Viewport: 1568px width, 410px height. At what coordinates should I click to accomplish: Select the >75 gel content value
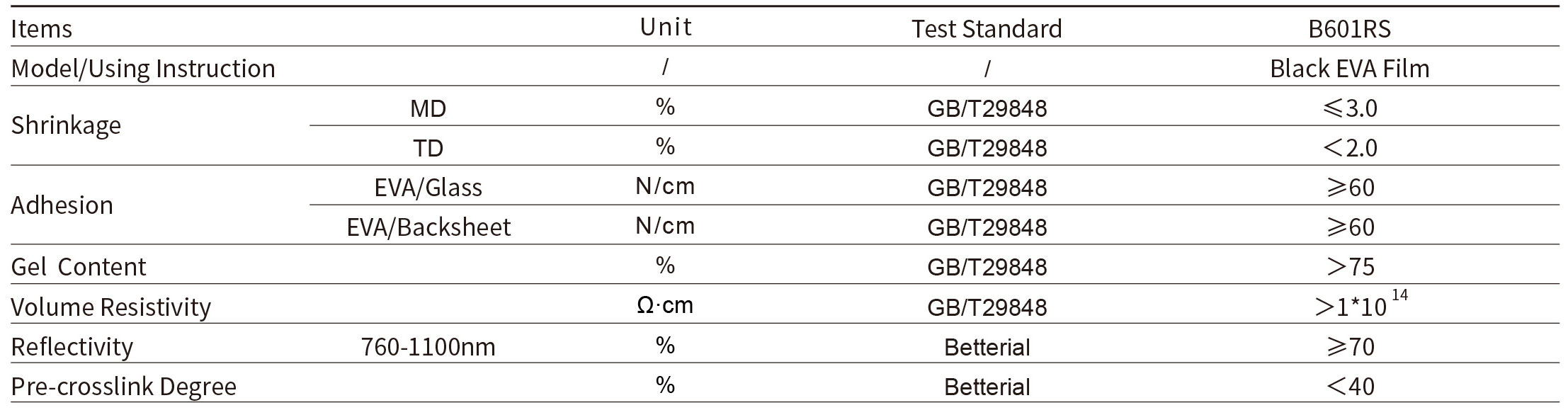pos(1349,267)
